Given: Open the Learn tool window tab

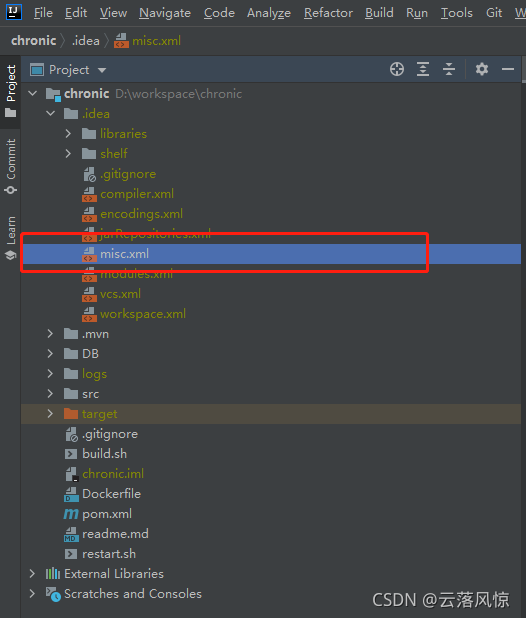Looking at the screenshot, I should pos(11,238).
